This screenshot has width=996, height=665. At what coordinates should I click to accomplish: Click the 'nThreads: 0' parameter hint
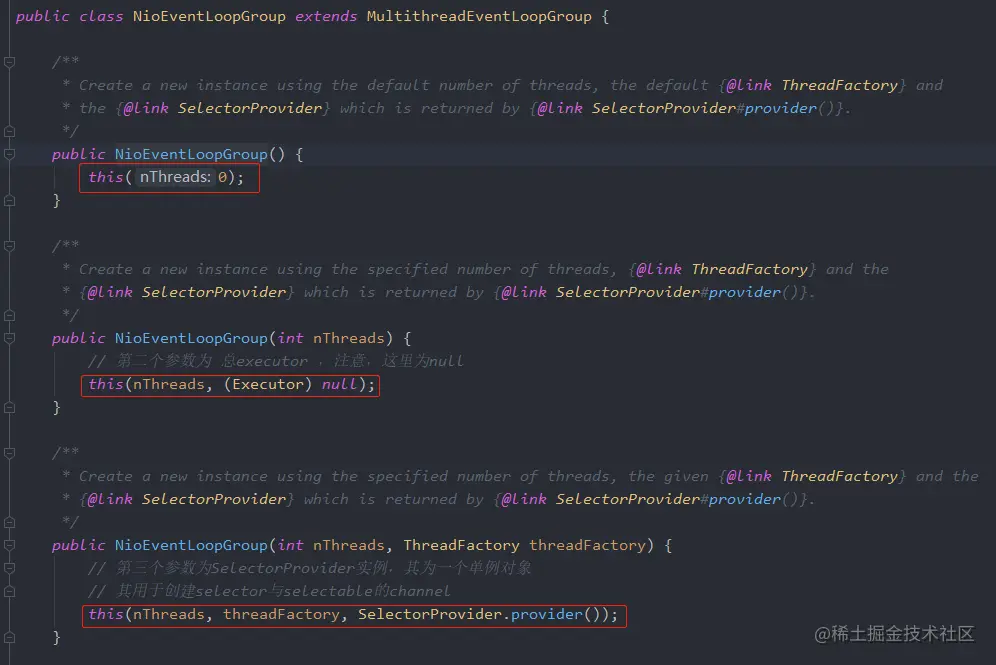click(183, 177)
